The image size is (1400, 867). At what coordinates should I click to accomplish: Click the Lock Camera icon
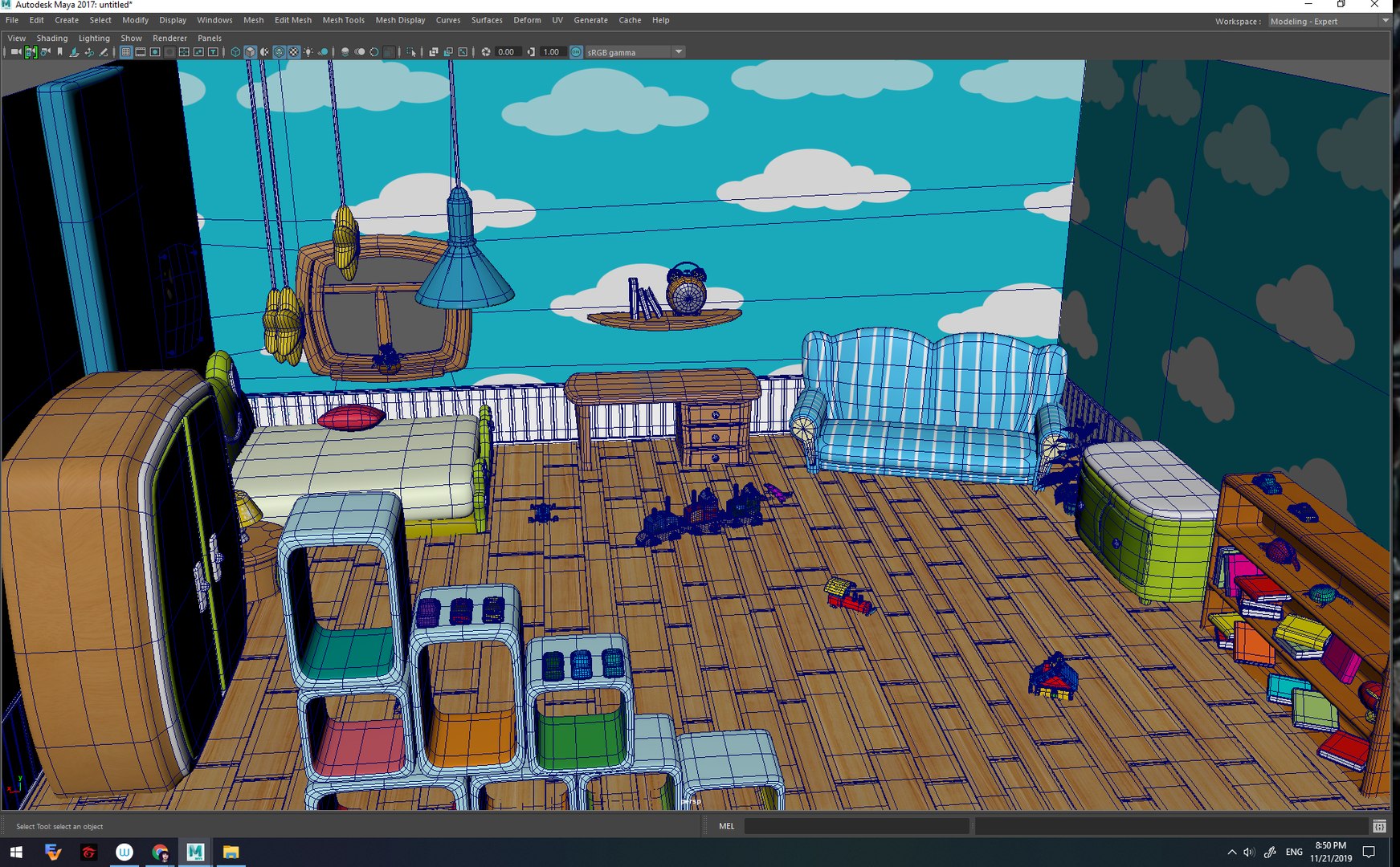click(31, 52)
